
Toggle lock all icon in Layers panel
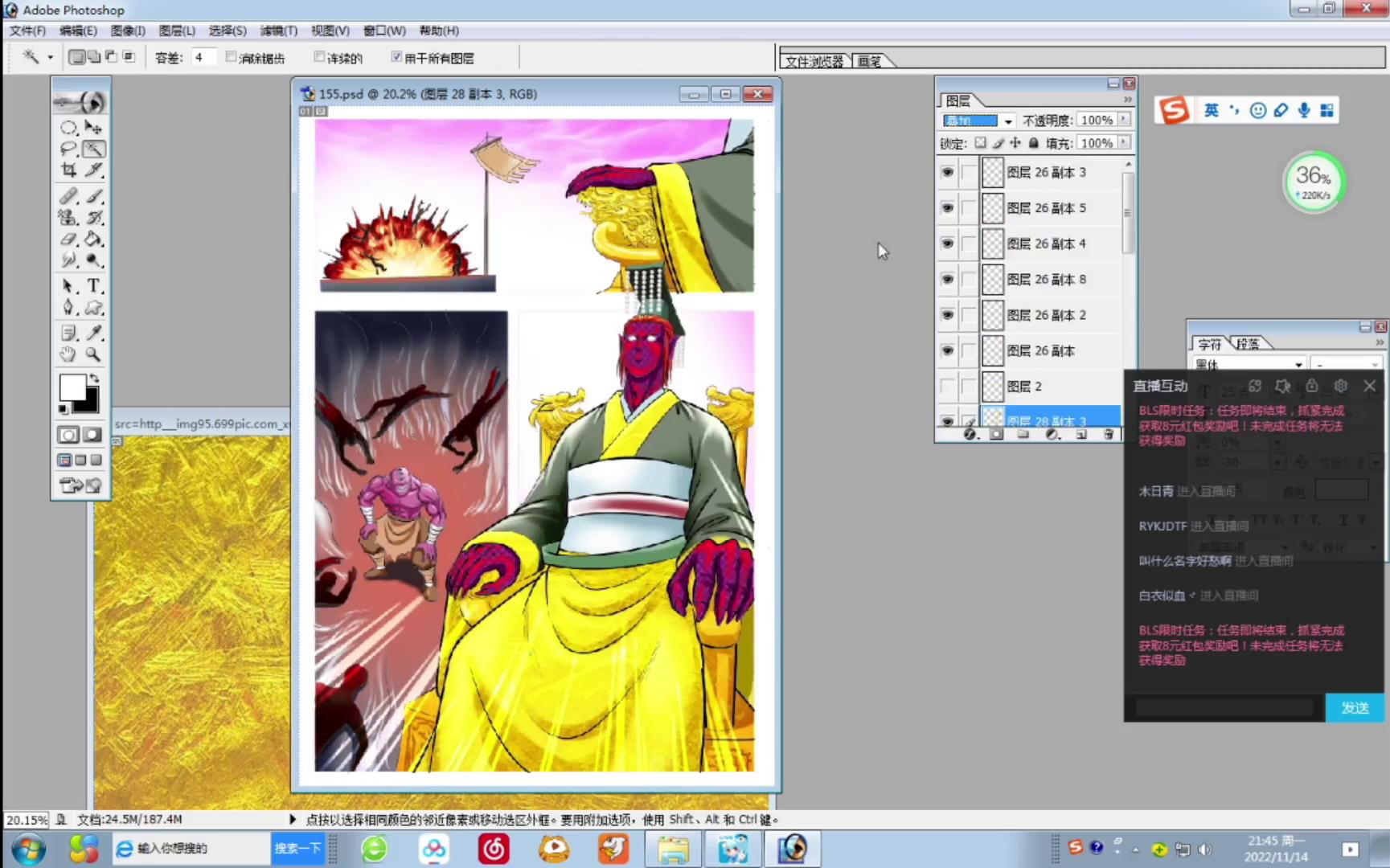pos(1033,143)
